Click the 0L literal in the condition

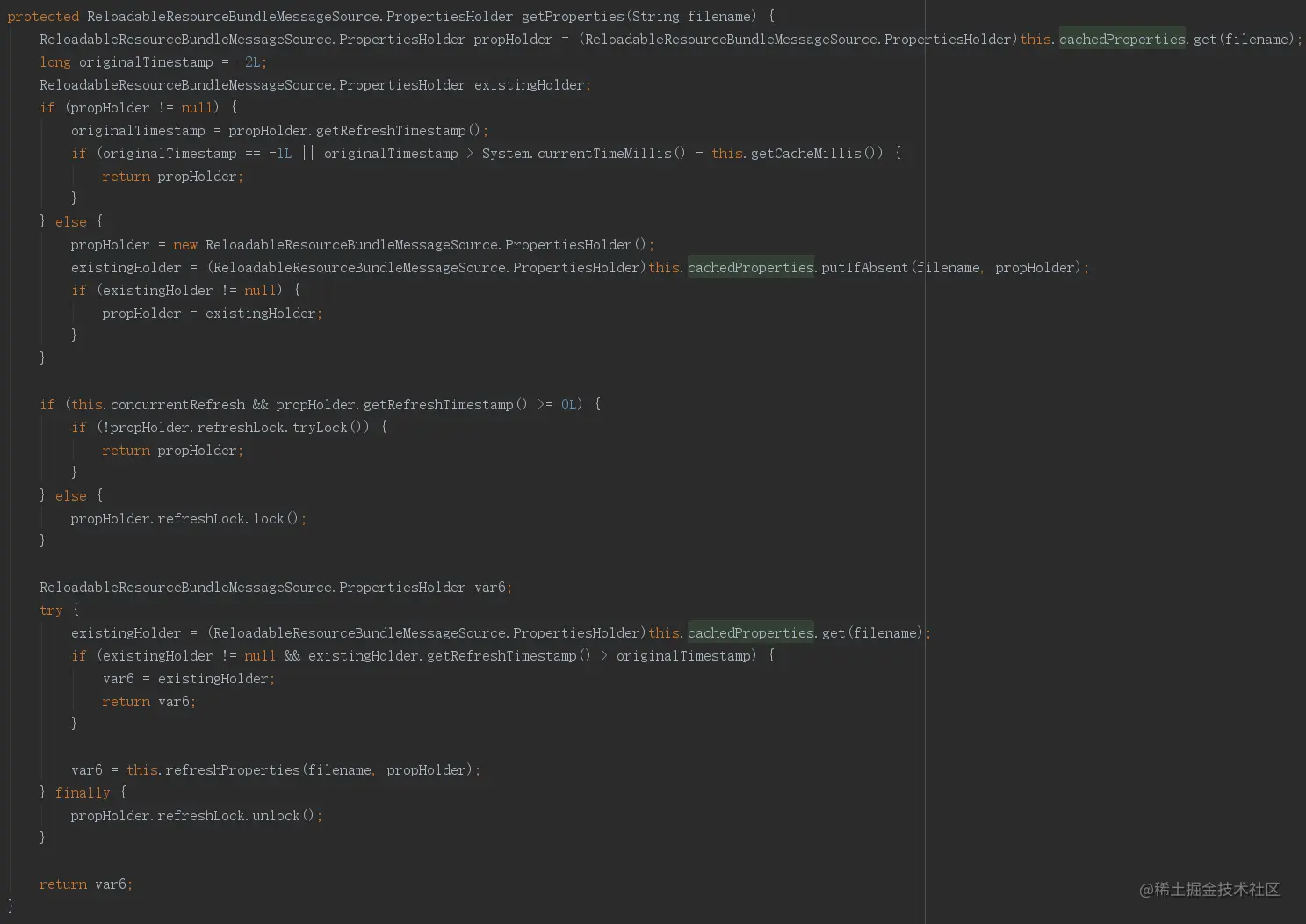(x=569, y=404)
